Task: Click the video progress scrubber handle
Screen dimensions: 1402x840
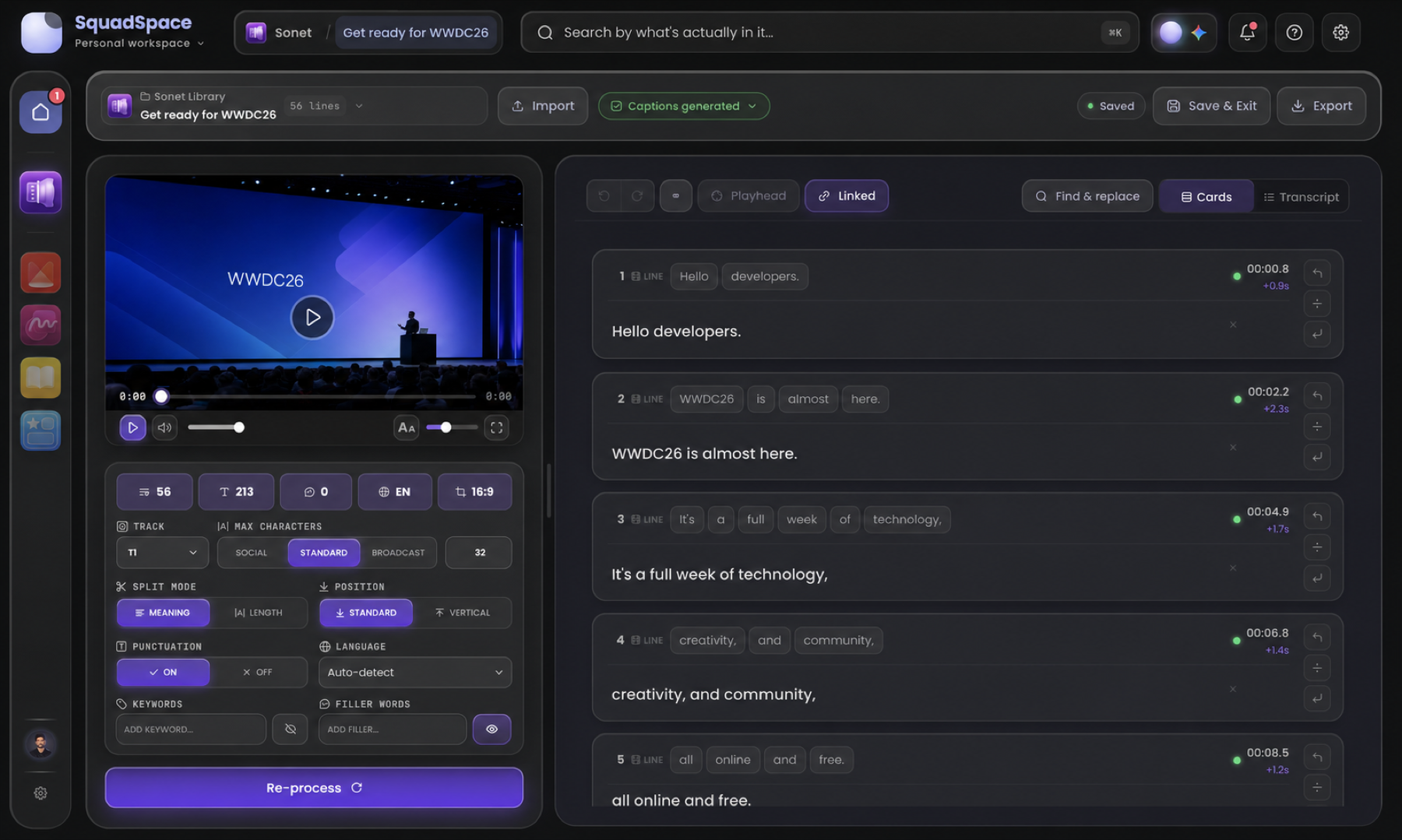Action: (161, 396)
